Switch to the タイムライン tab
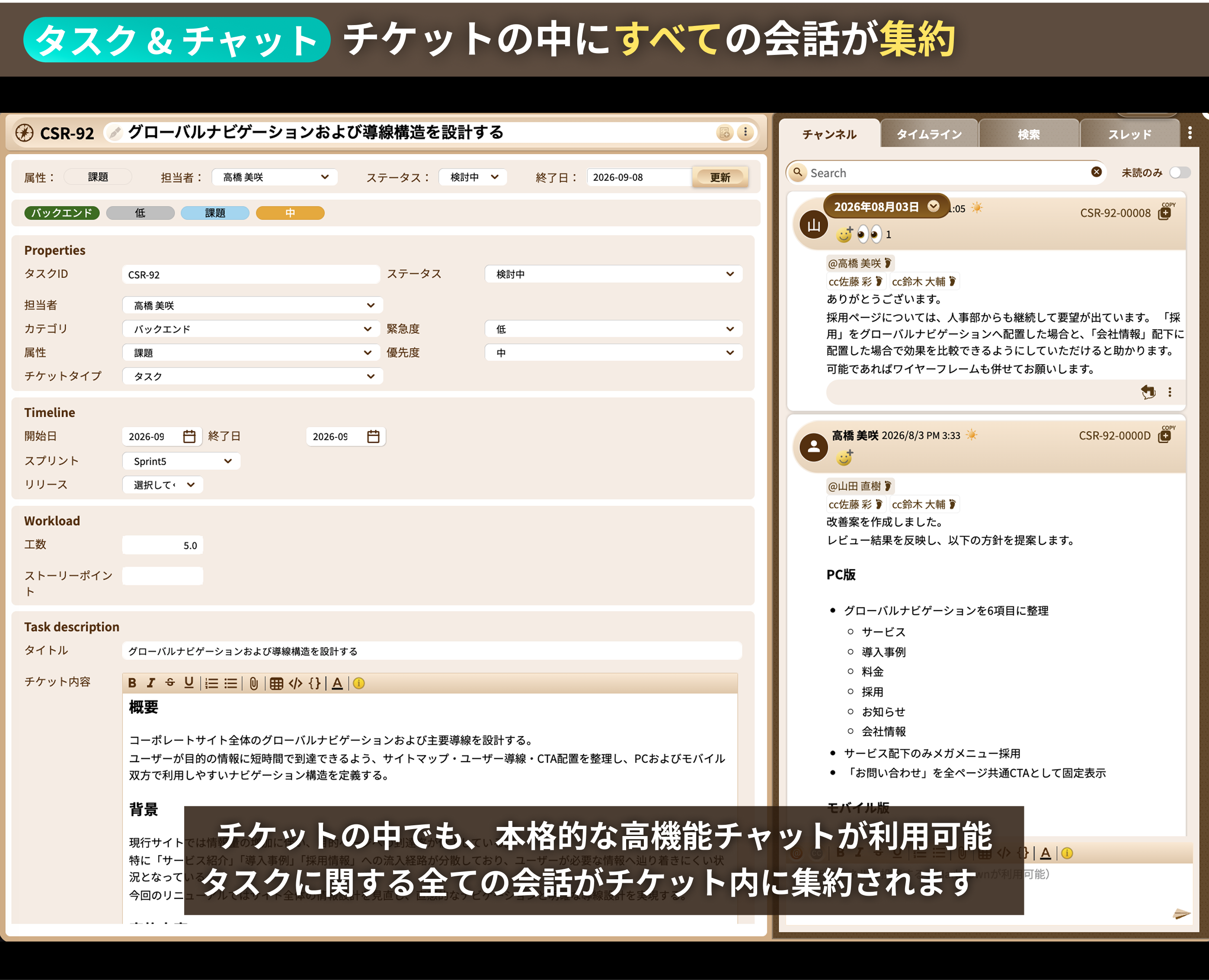Viewport: 1209px width, 980px height. [929, 134]
